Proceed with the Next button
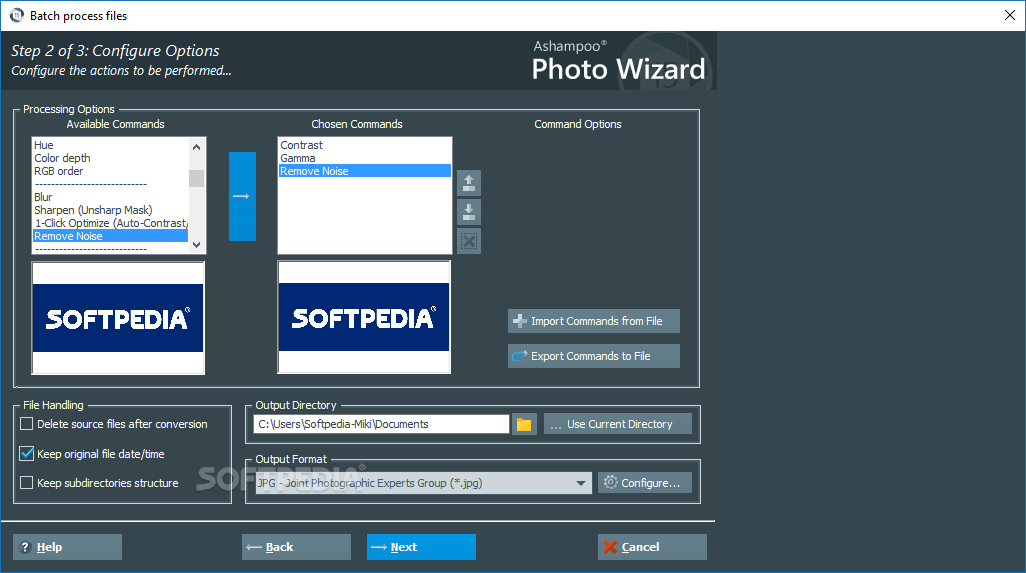This screenshot has height=573, width=1026. coord(421,547)
